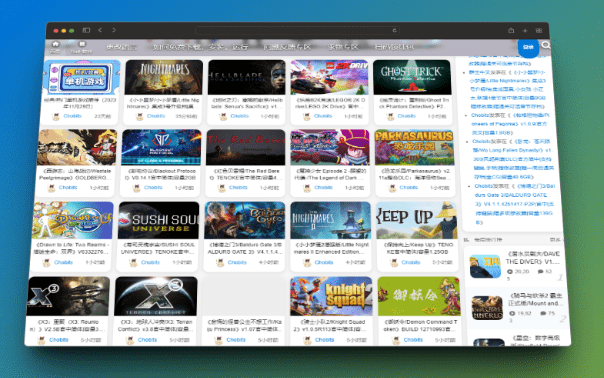Screen dimensions: 604x378
Task: Open the Sushi Soul Universe game card
Action: point(158,236)
